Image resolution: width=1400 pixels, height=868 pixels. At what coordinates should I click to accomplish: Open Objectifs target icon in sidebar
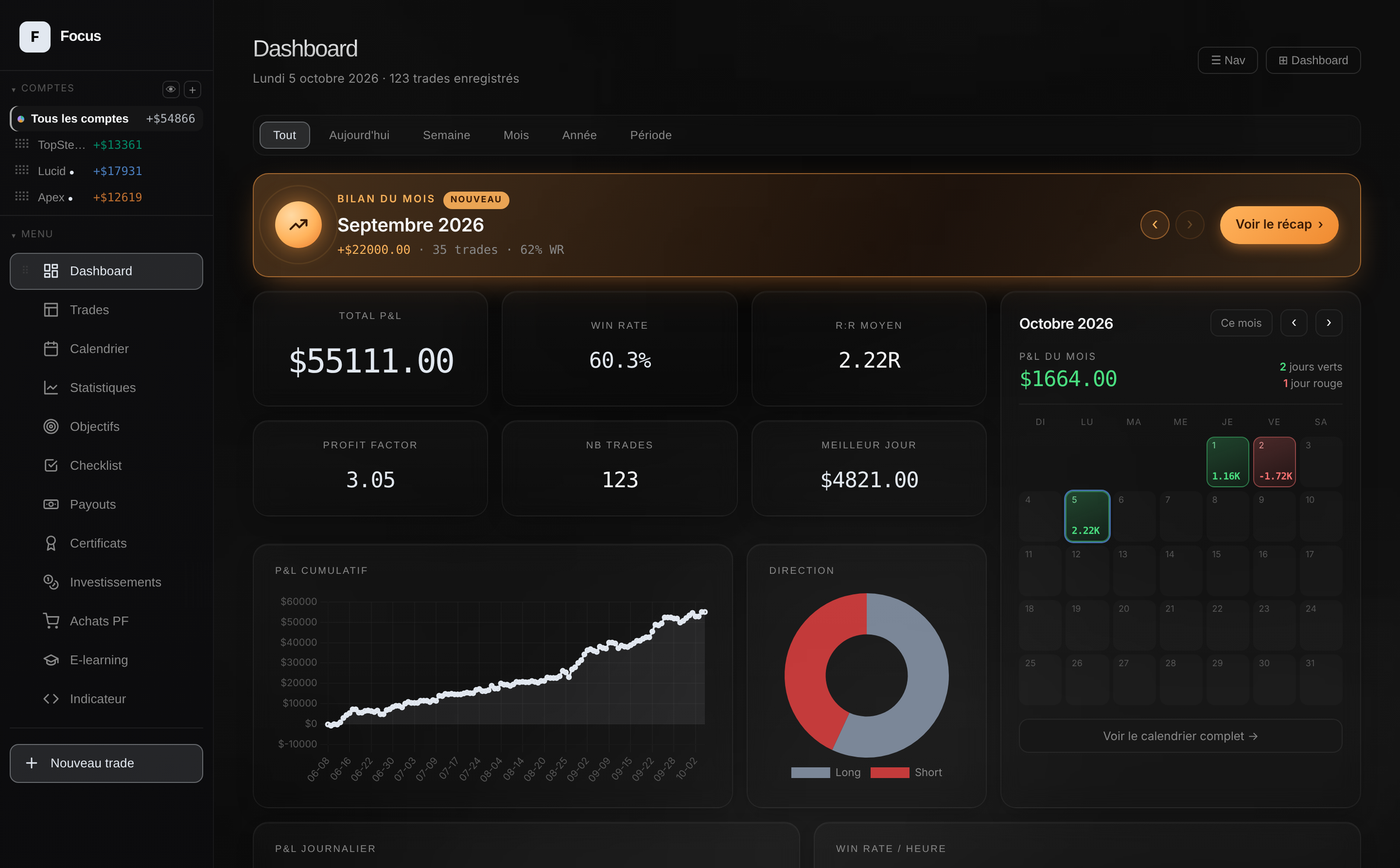click(51, 426)
